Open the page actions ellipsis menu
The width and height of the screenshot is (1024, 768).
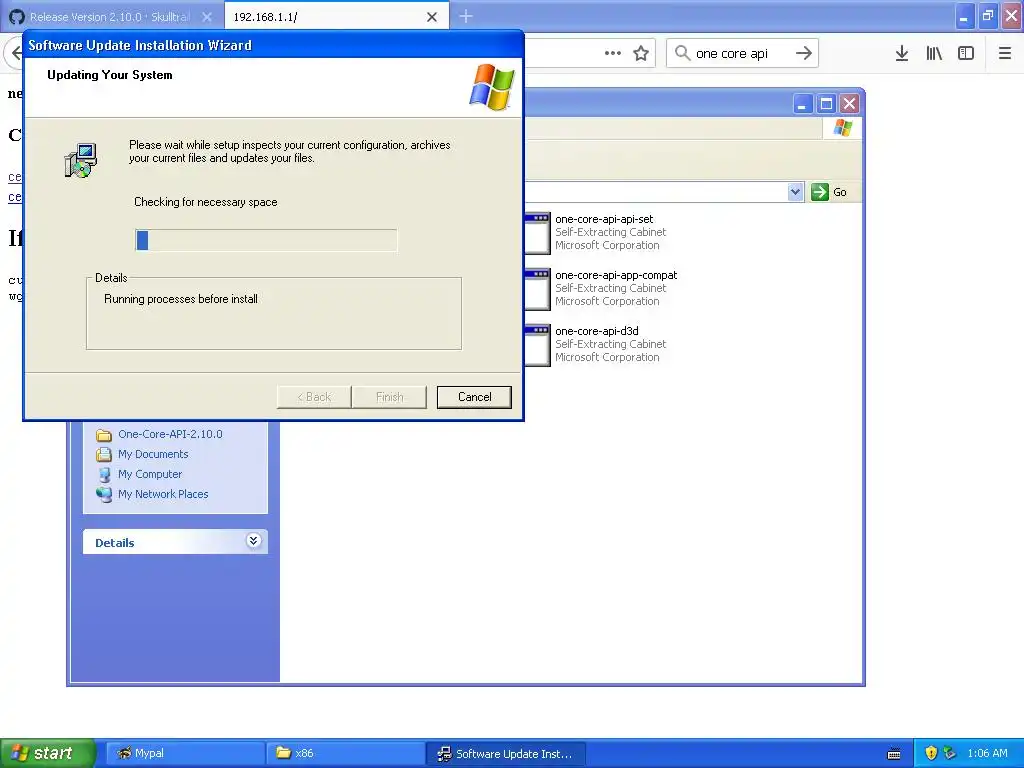[613, 54]
